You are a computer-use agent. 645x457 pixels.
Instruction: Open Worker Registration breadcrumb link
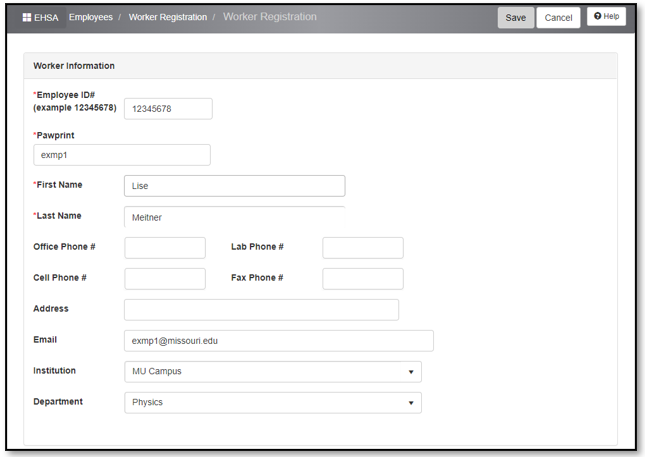[168, 17]
